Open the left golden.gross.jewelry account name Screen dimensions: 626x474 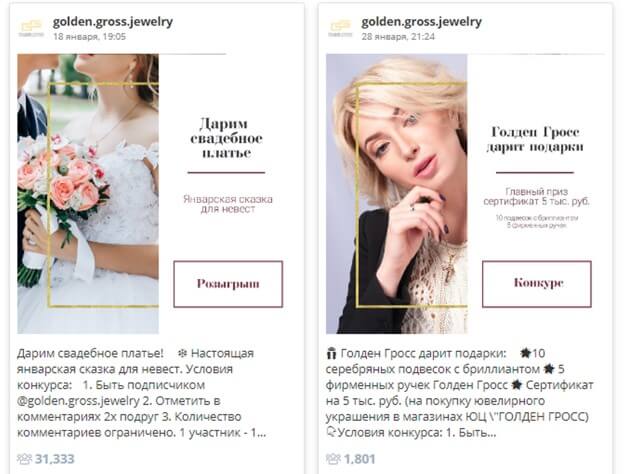pos(113,22)
